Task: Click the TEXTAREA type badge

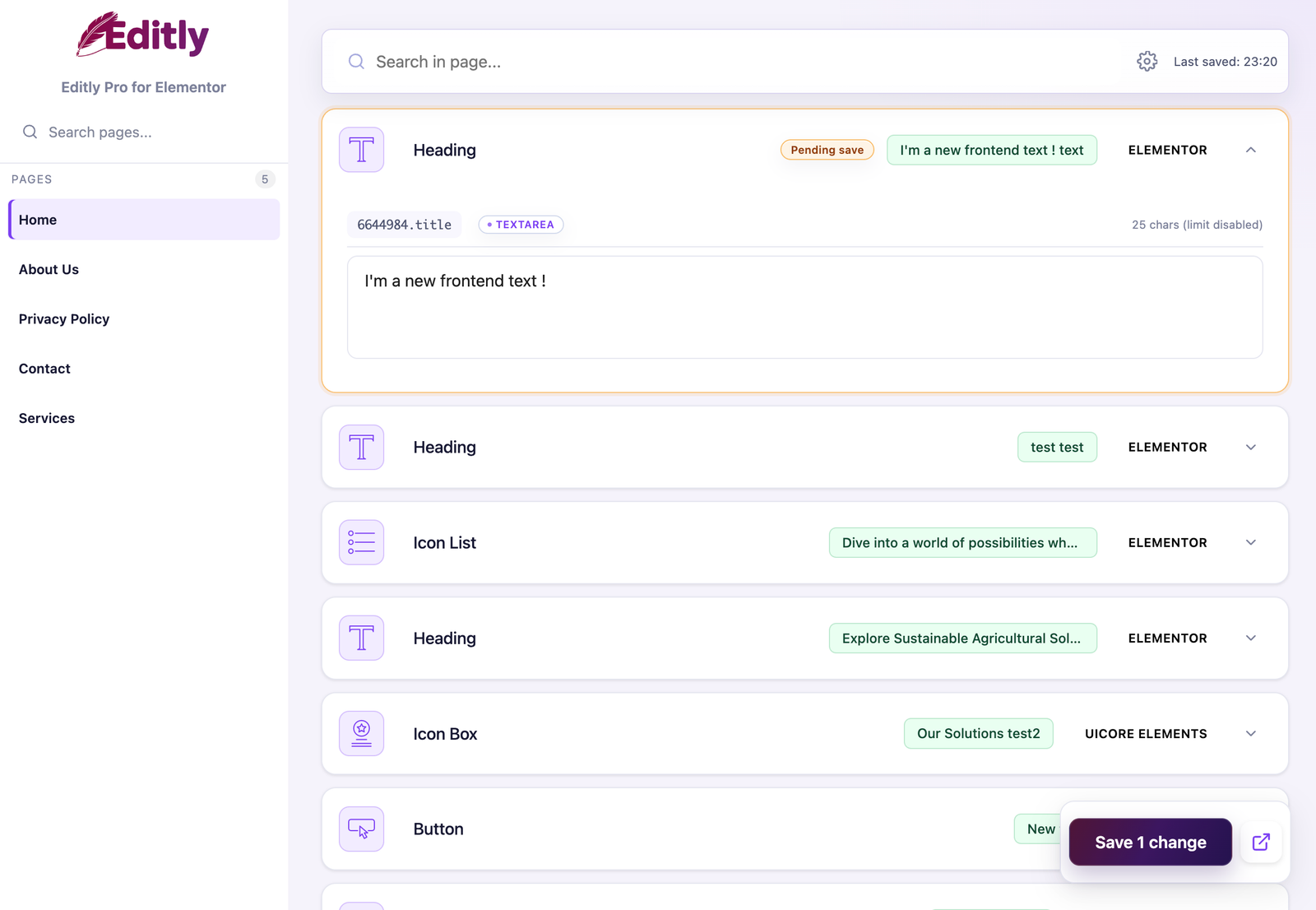Action: pos(521,225)
